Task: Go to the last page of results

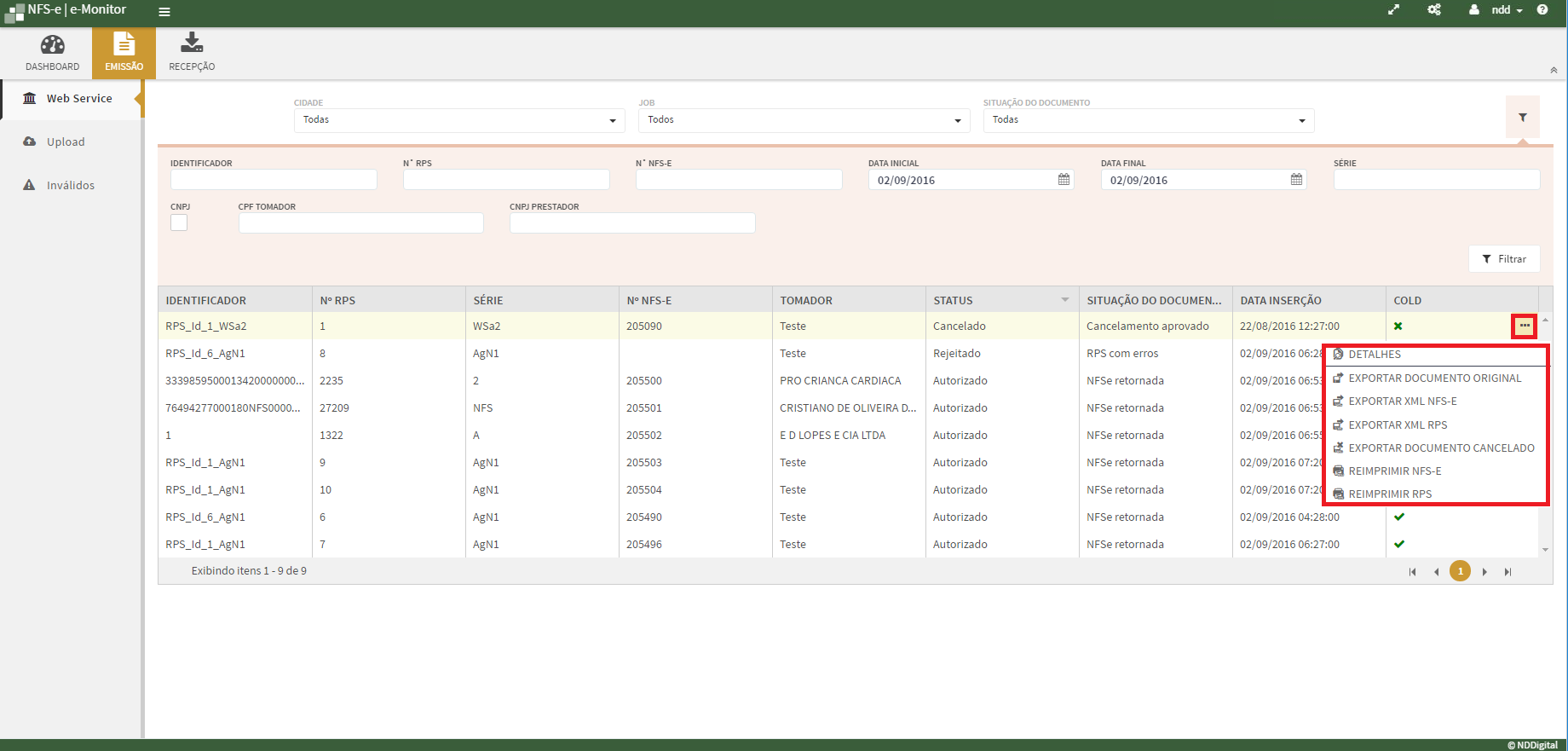Action: (1507, 572)
